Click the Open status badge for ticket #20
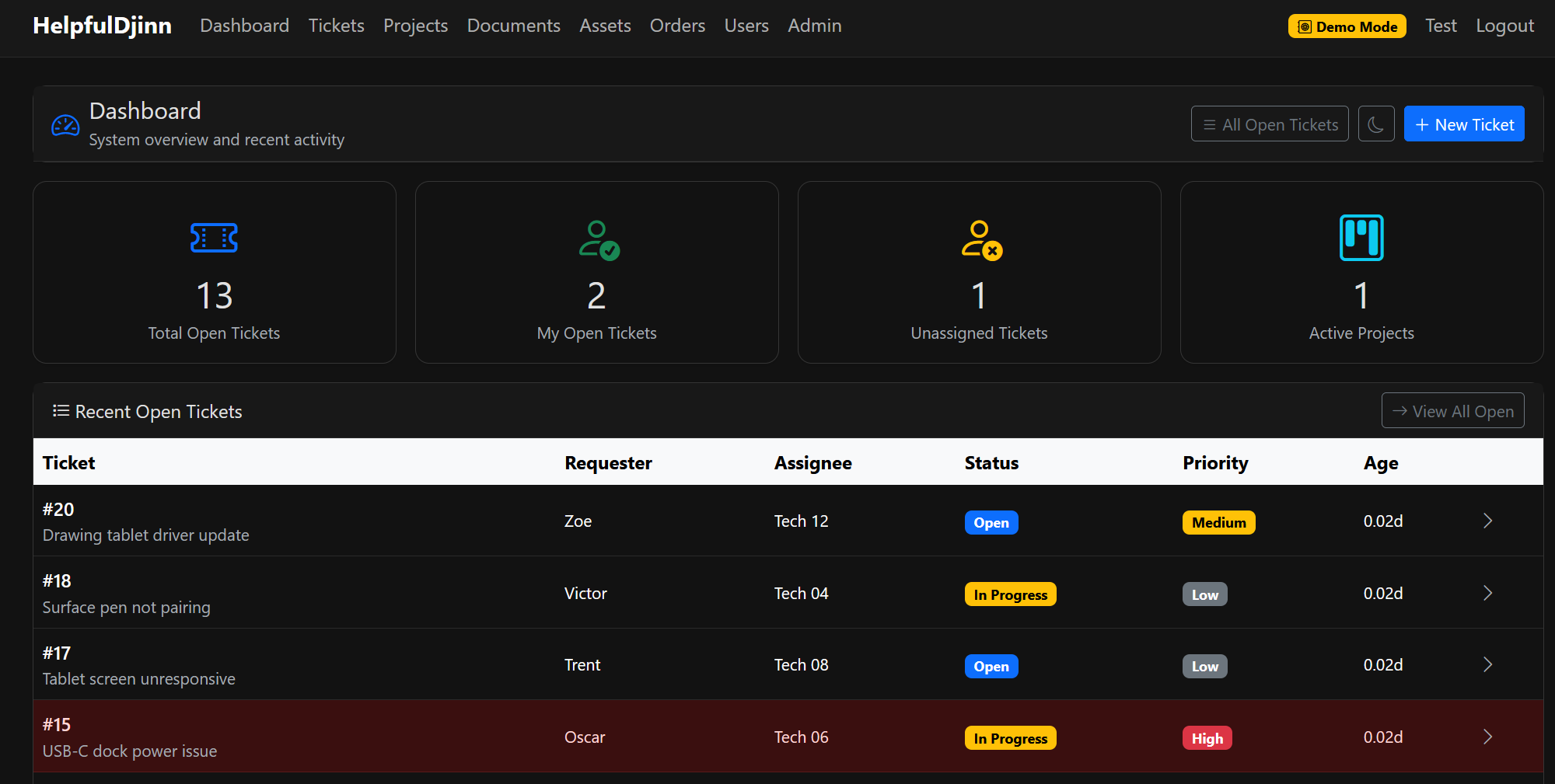The image size is (1555, 784). tap(991, 523)
